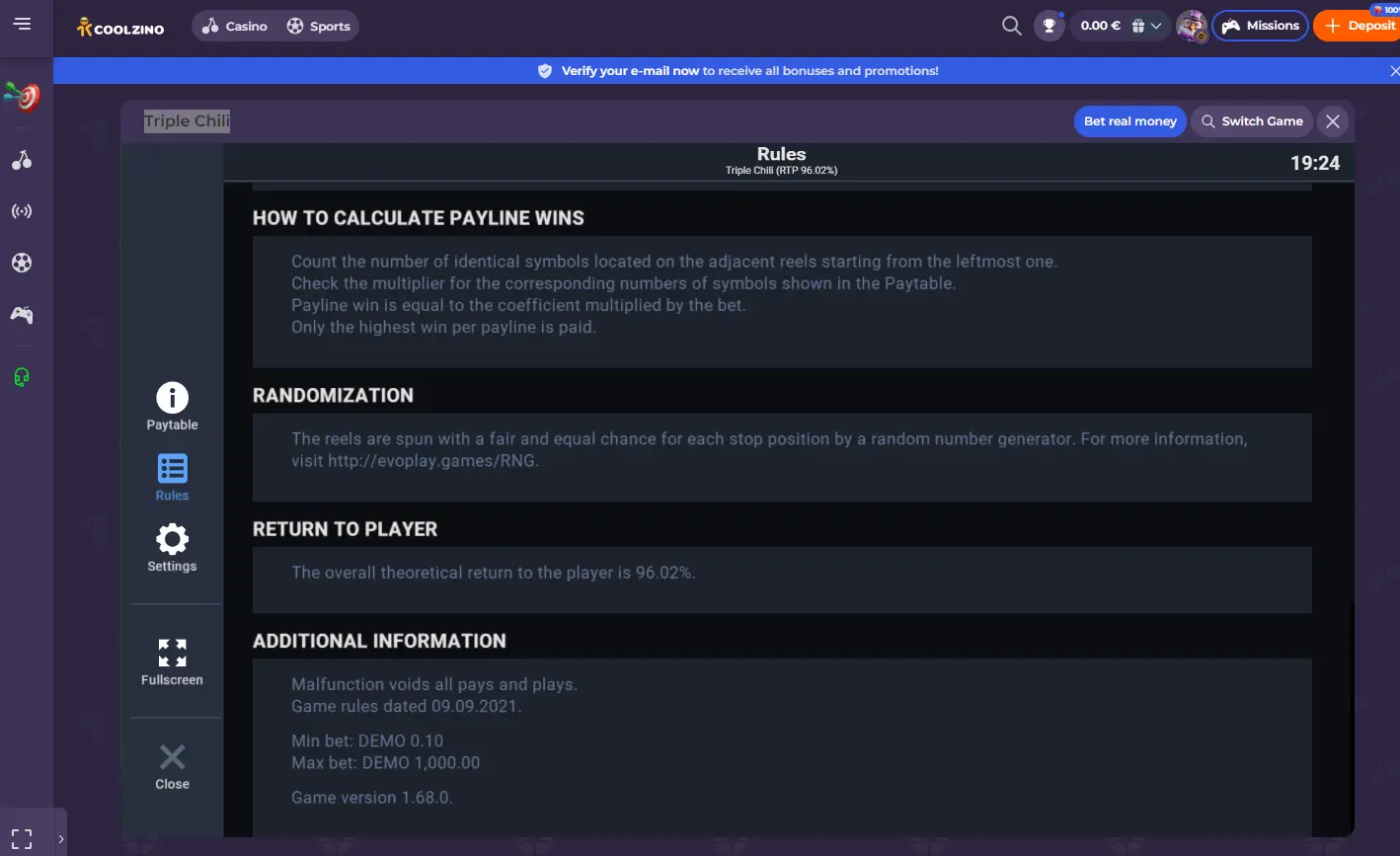
Task: Select the Sports tab
Action: coord(318,26)
